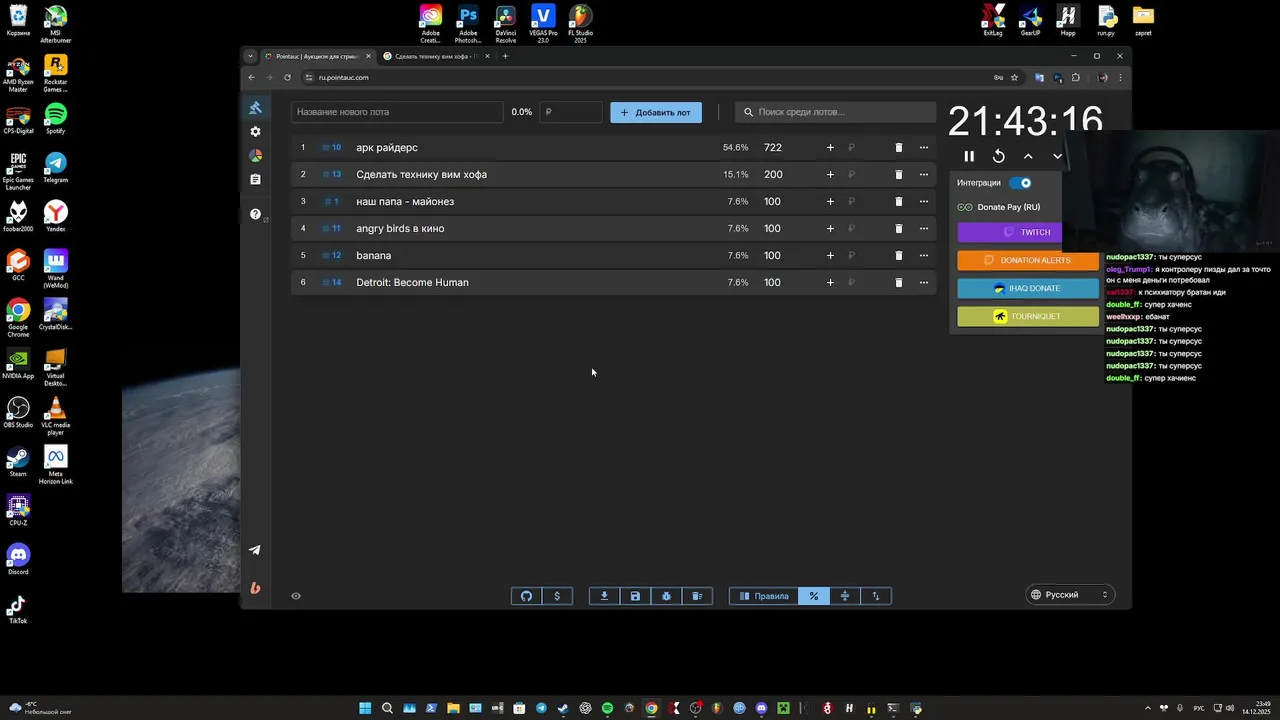Open the browser tab list dropdown arrow
Screen dimensions: 1280x720
click(250, 56)
